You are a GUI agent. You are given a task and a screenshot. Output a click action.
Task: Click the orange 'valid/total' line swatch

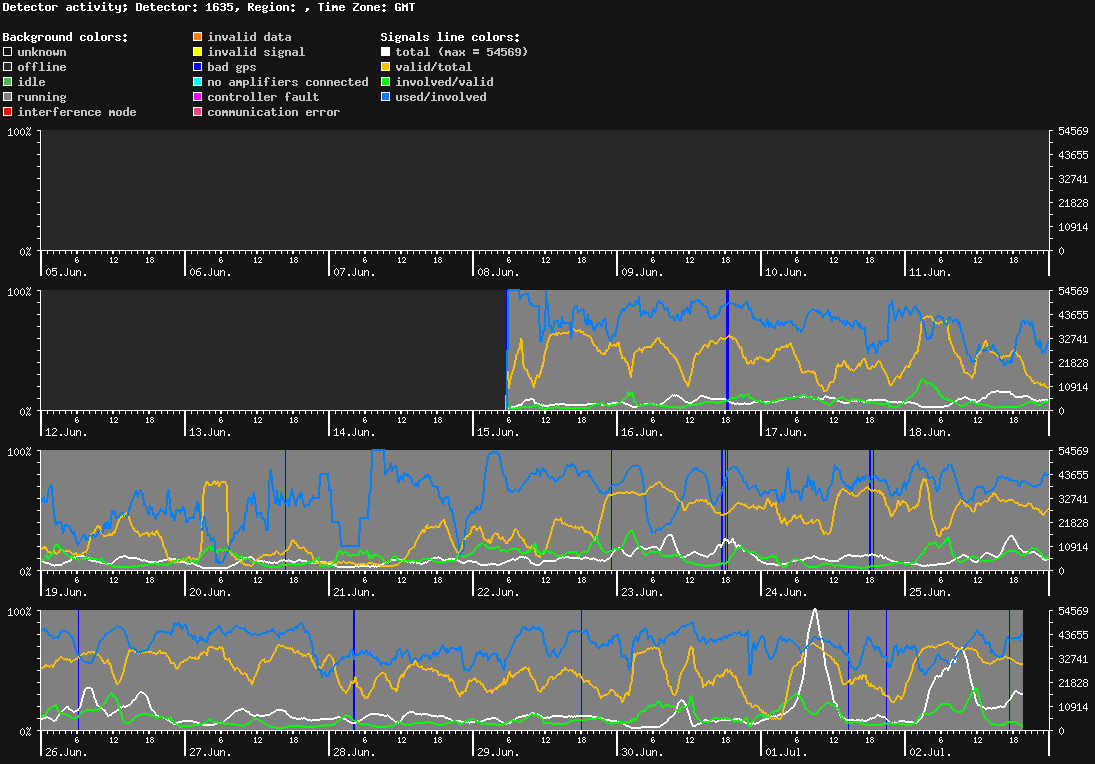point(385,67)
